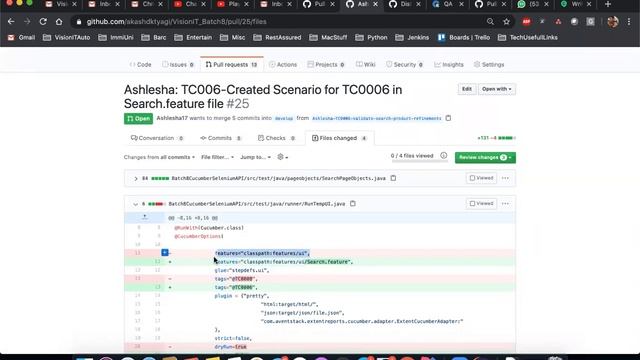The height and width of the screenshot is (360, 640).
Task: Mark SearchPageObjects.java as Viewed
Action: coord(481,178)
